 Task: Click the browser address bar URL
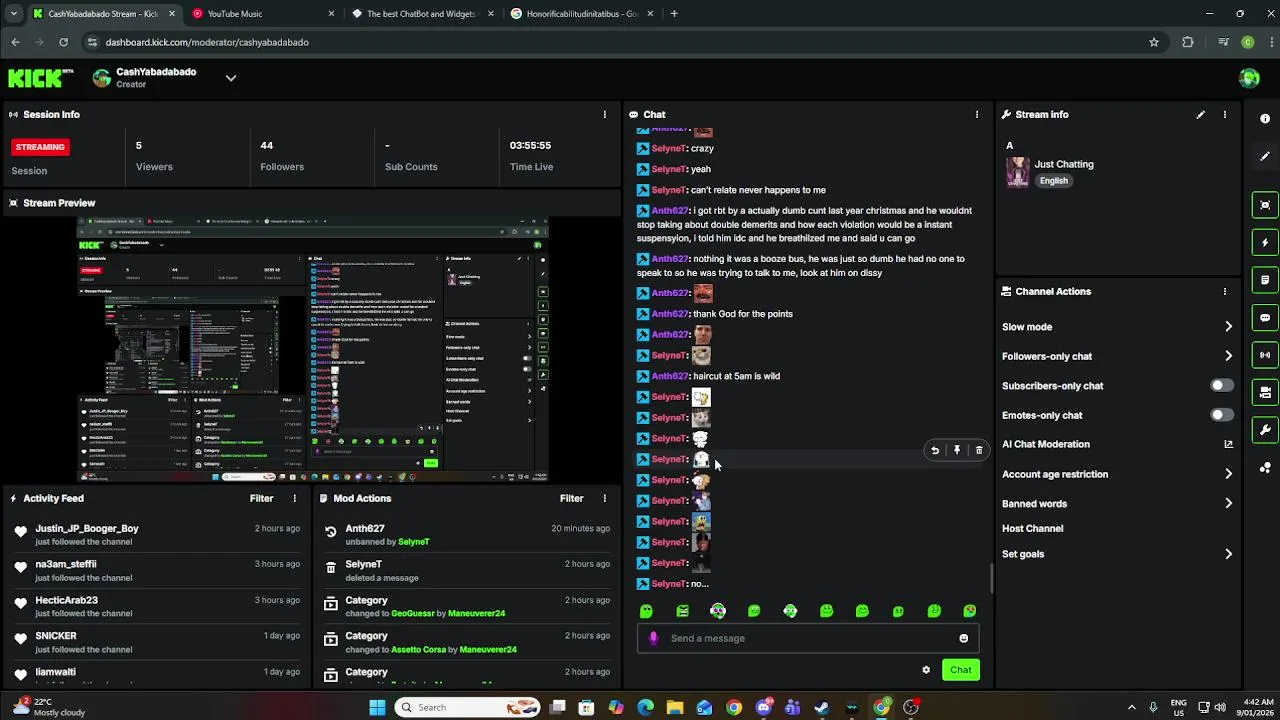point(207,42)
